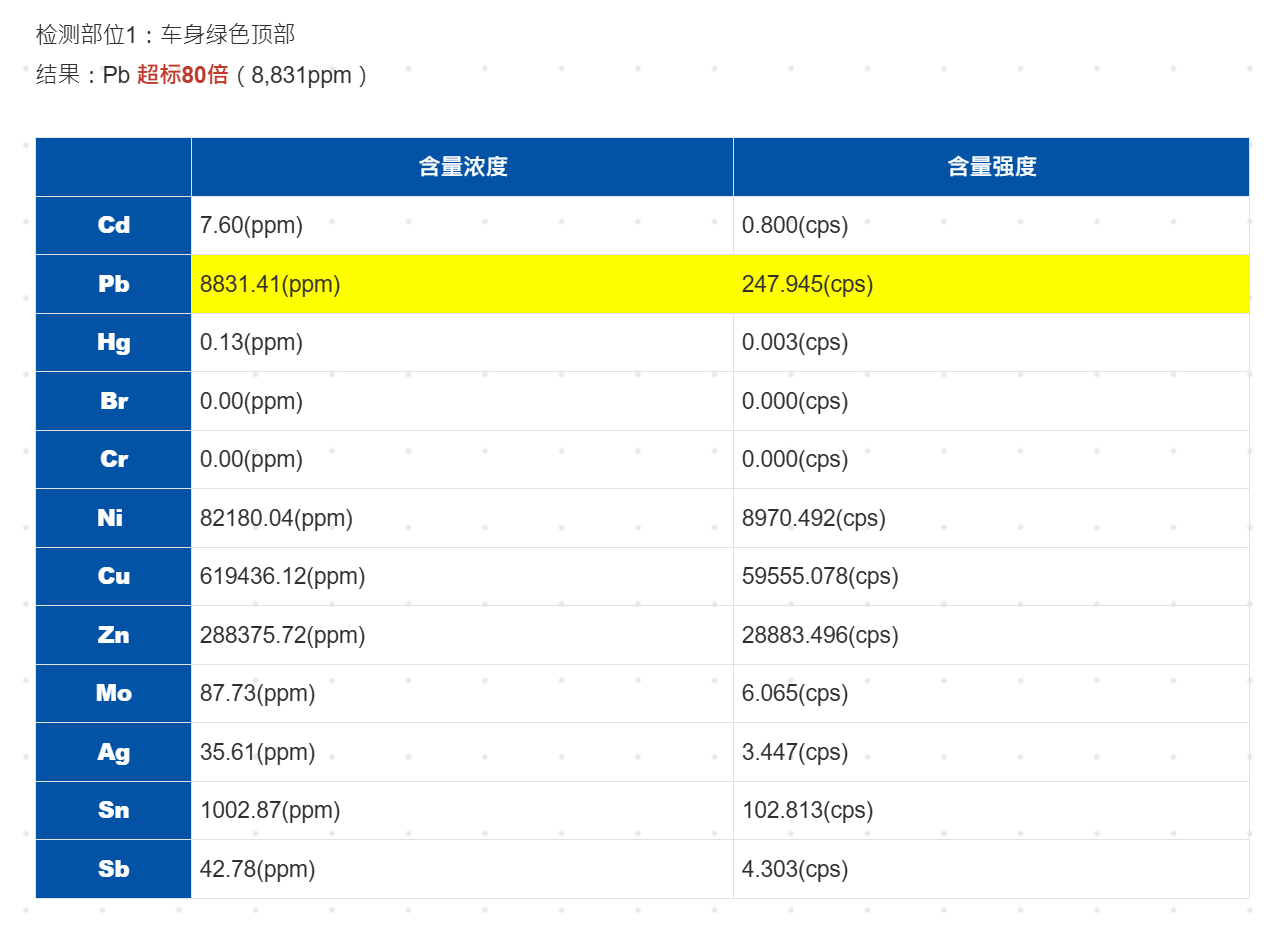
Task: Select the Hg row label
Action: tap(114, 342)
